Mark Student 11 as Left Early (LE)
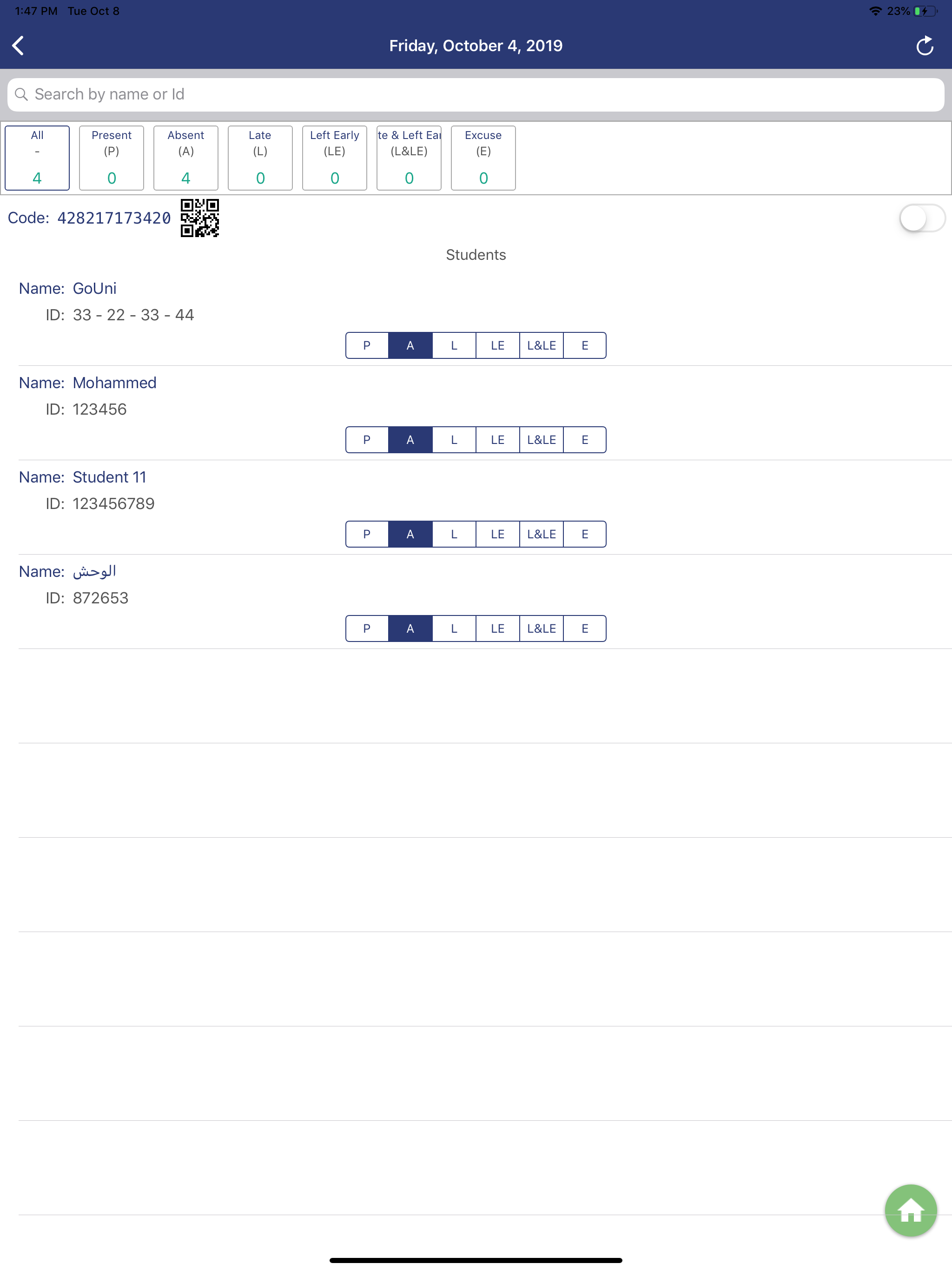952x1270 pixels. coord(498,534)
